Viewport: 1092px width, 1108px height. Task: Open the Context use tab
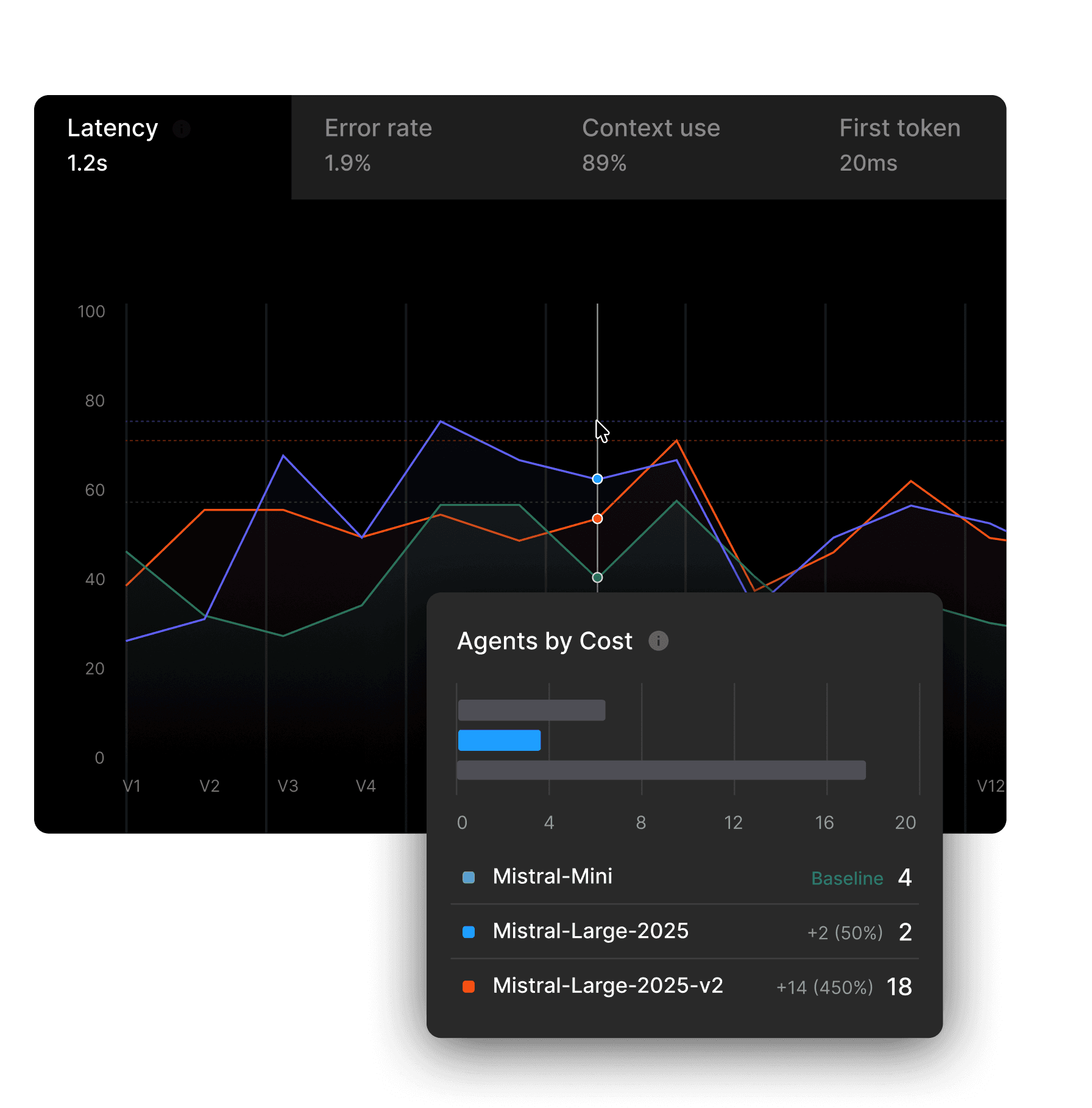pos(677,147)
